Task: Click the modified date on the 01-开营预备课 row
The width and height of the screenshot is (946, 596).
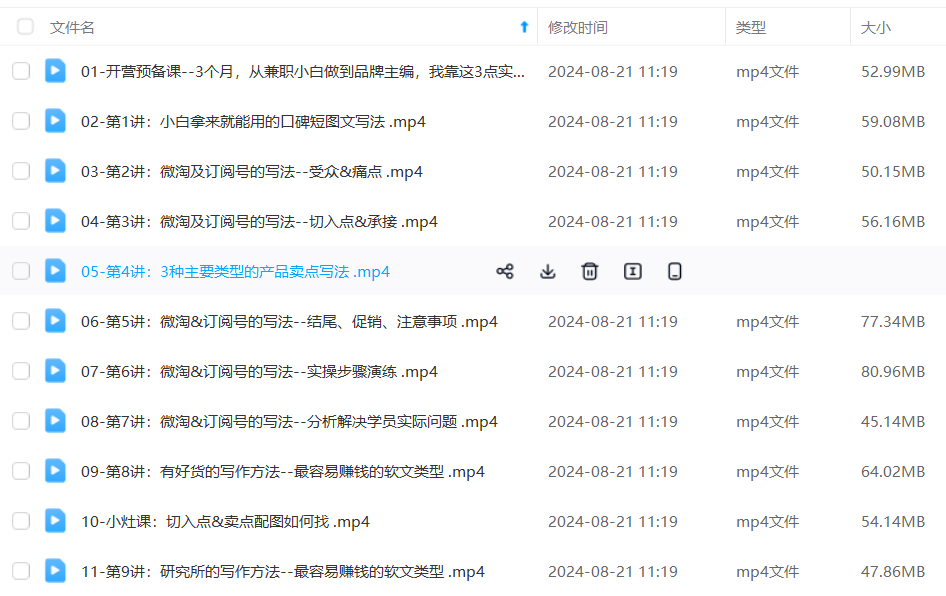Action: tap(612, 72)
